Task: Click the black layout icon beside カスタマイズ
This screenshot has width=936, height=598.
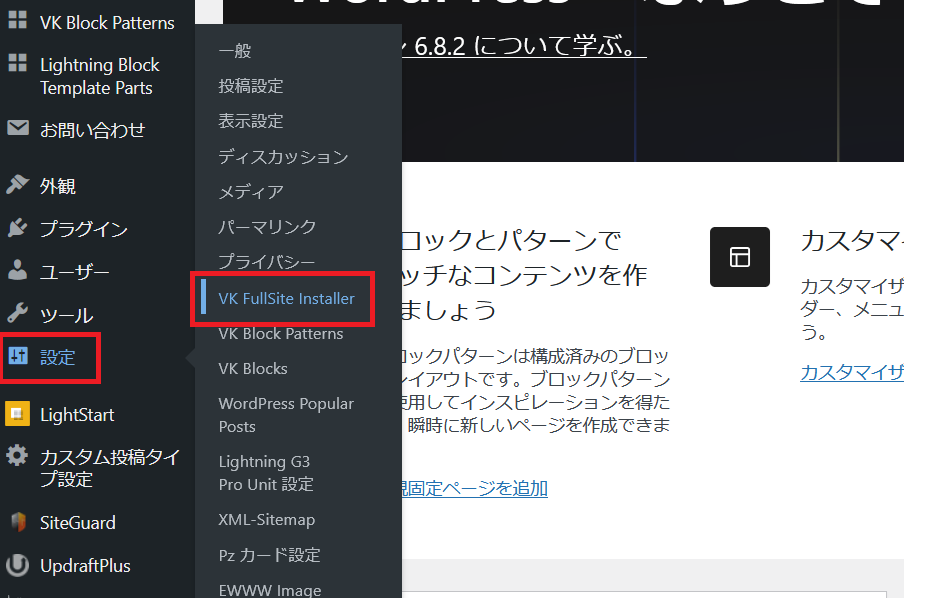Action: (740, 257)
